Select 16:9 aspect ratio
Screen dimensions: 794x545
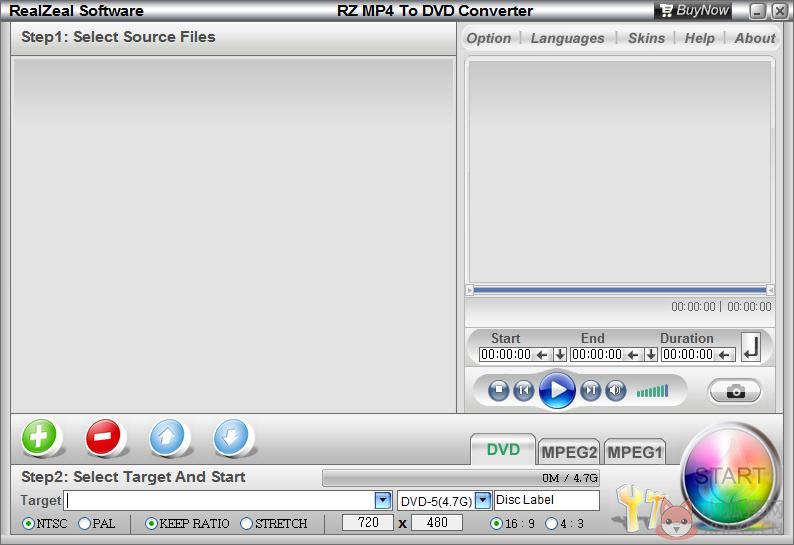(x=513, y=523)
